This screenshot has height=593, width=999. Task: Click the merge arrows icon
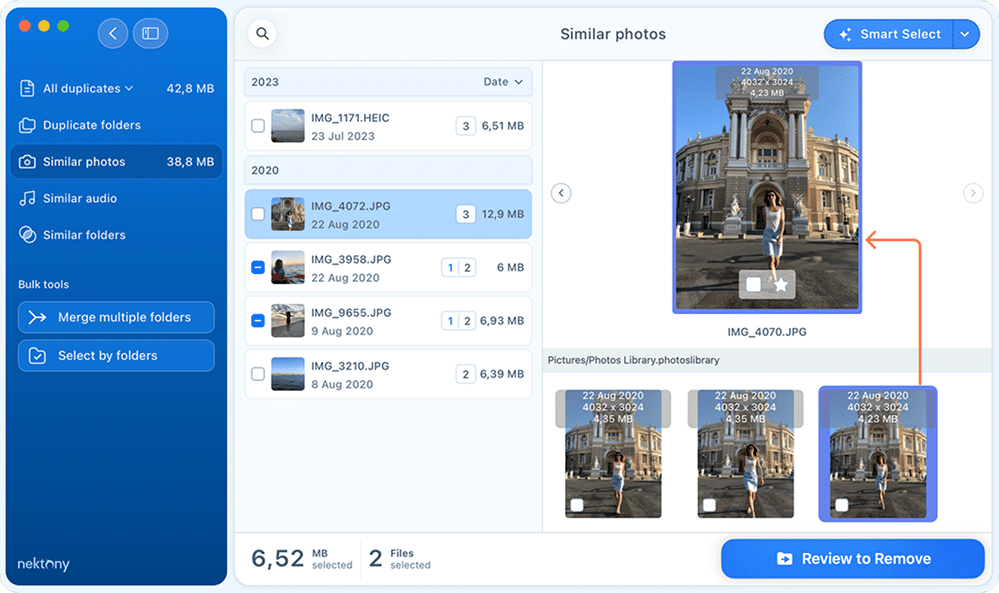tap(38, 317)
